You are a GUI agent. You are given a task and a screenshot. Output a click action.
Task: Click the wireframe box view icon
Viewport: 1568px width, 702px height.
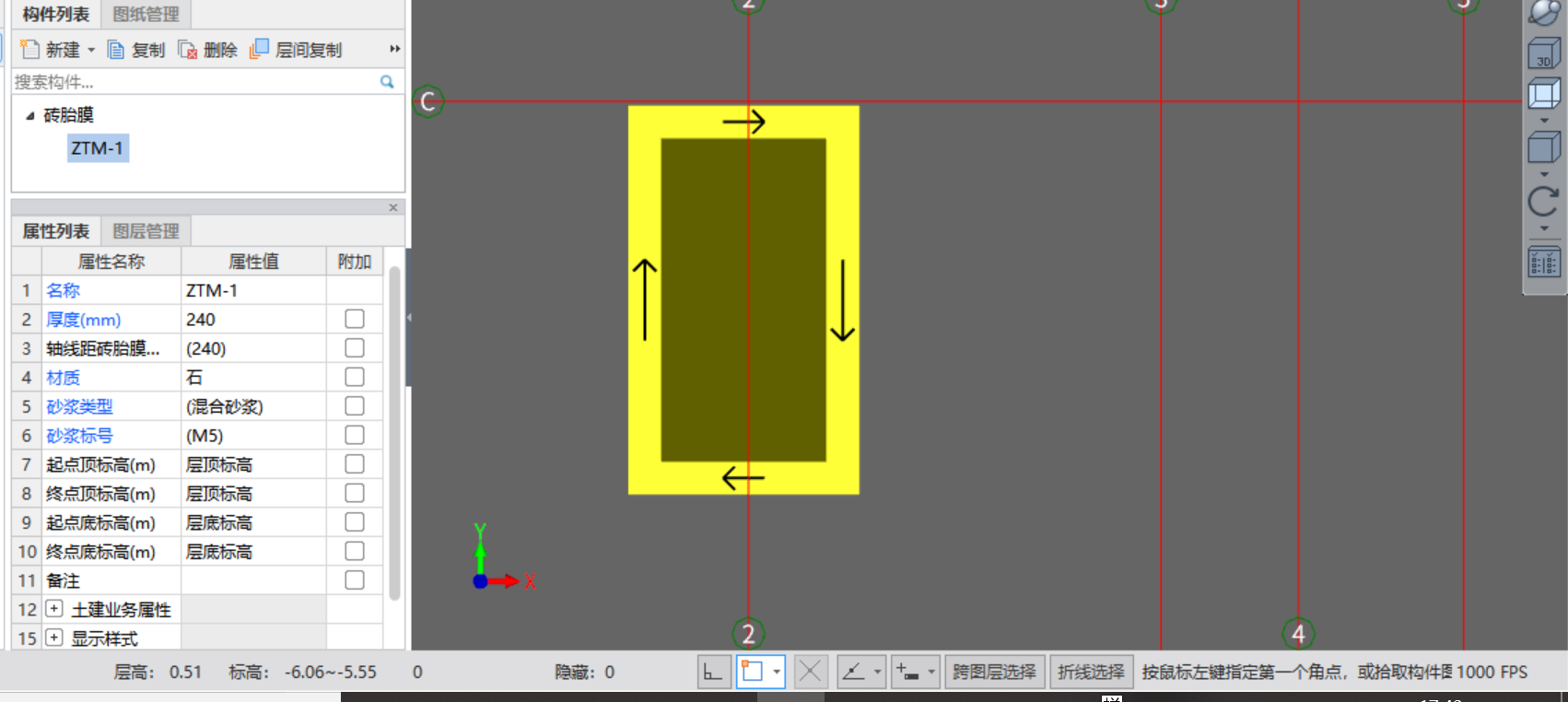tap(1544, 94)
